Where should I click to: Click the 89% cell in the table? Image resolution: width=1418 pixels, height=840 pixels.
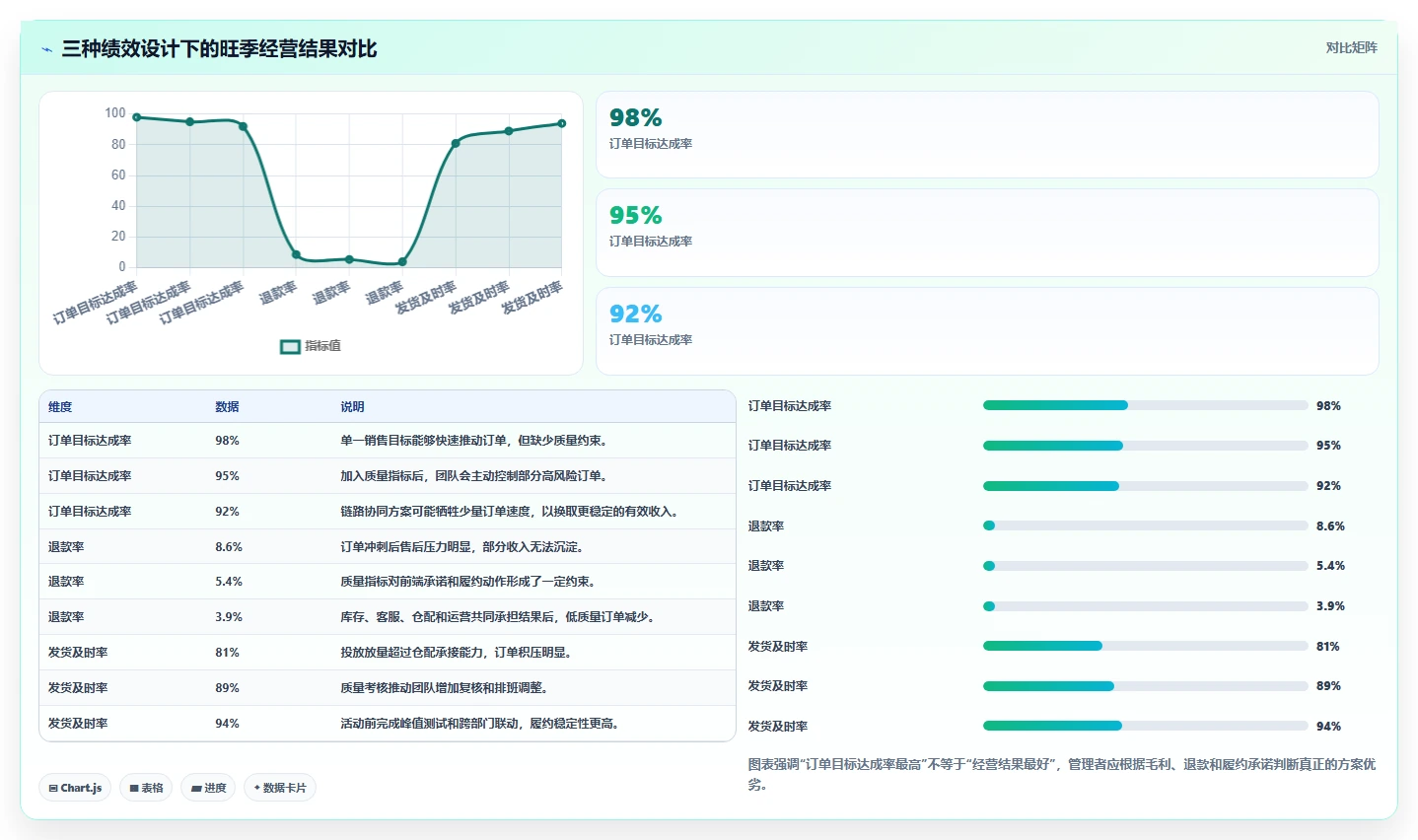(x=227, y=688)
